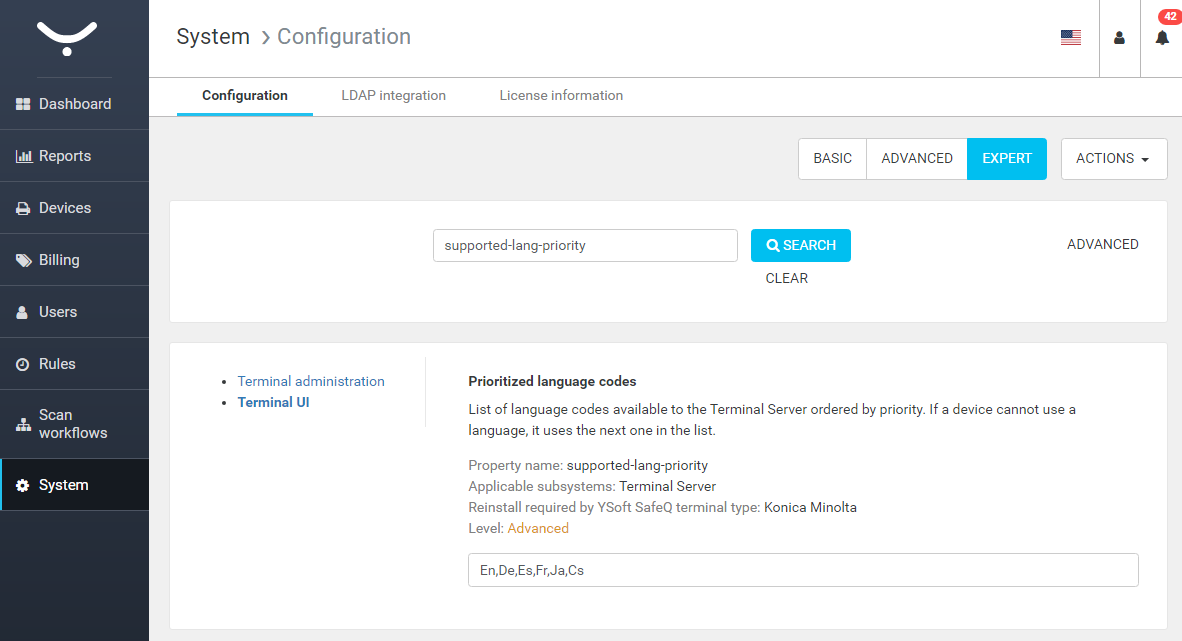
Task: Open the License information tab
Action: point(561,96)
